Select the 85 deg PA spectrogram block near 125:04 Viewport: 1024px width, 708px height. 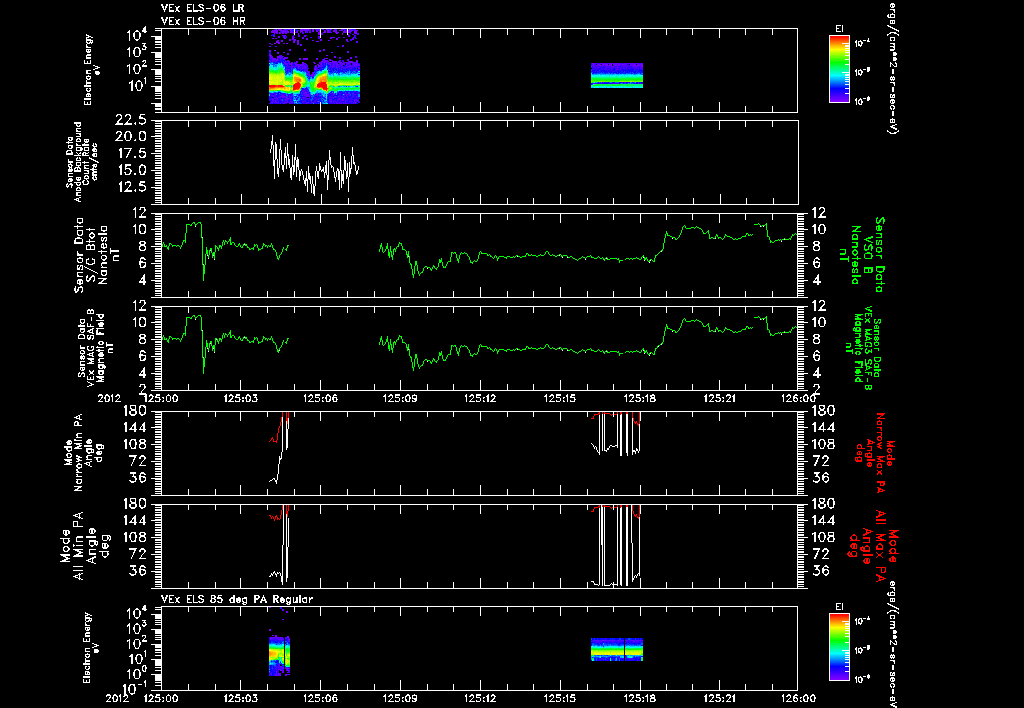[x=279, y=655]
